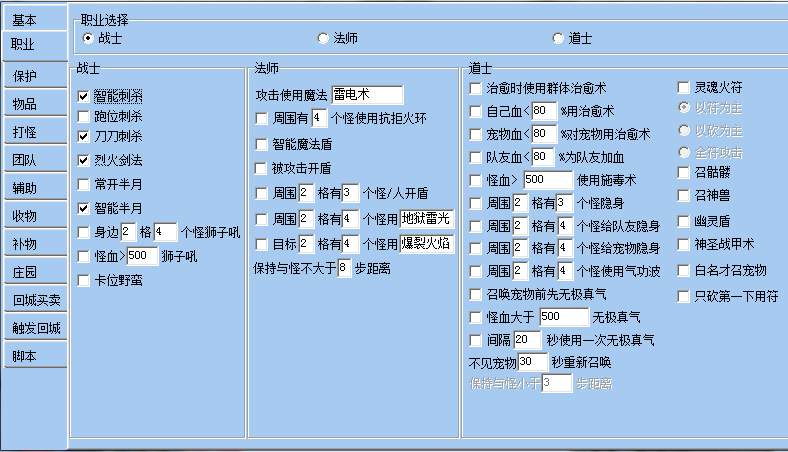
Task: Tick 间隔 20 秒使用一次无极真气 checkbox
Action: pos(475,340)
